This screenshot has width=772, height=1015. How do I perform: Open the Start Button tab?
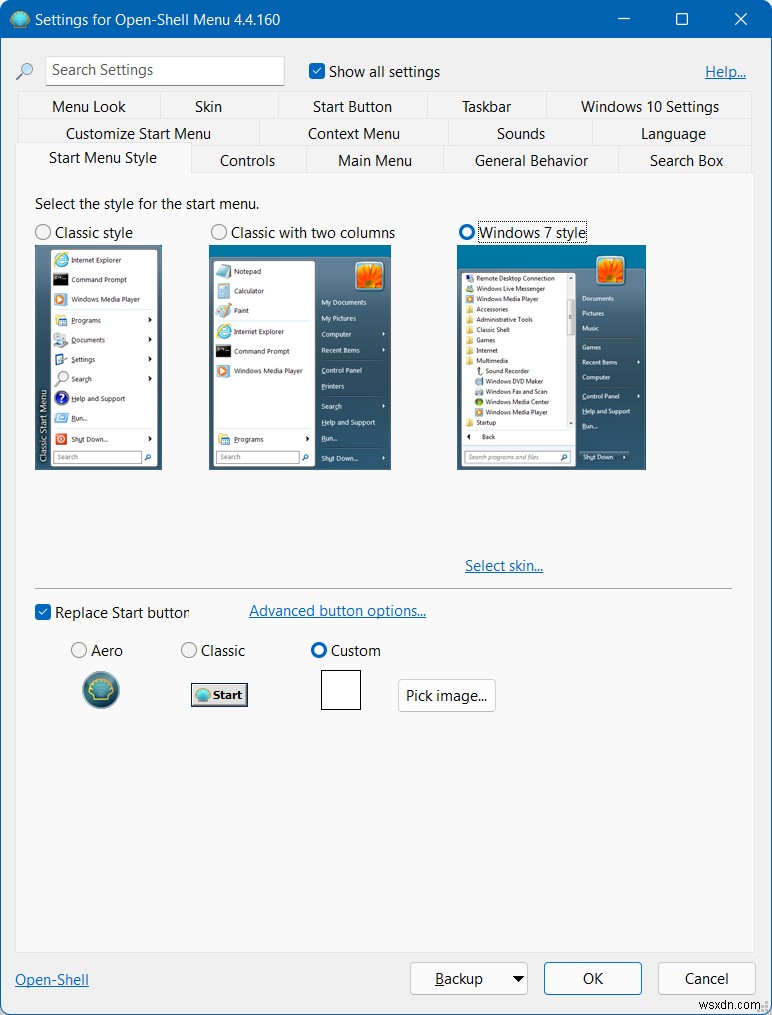coord(352,107)
